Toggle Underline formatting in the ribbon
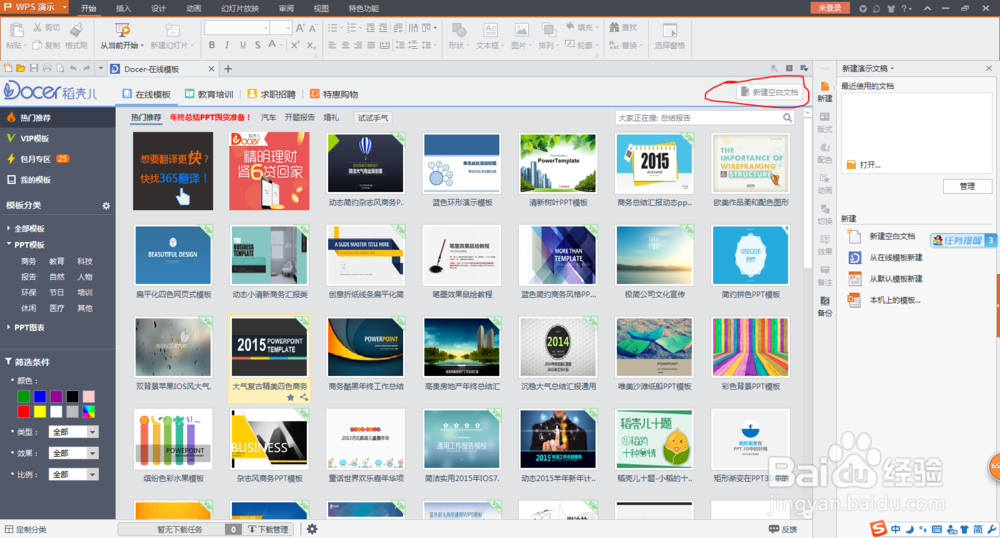The width and height of the screenshot is (1000, 538). 242,45
